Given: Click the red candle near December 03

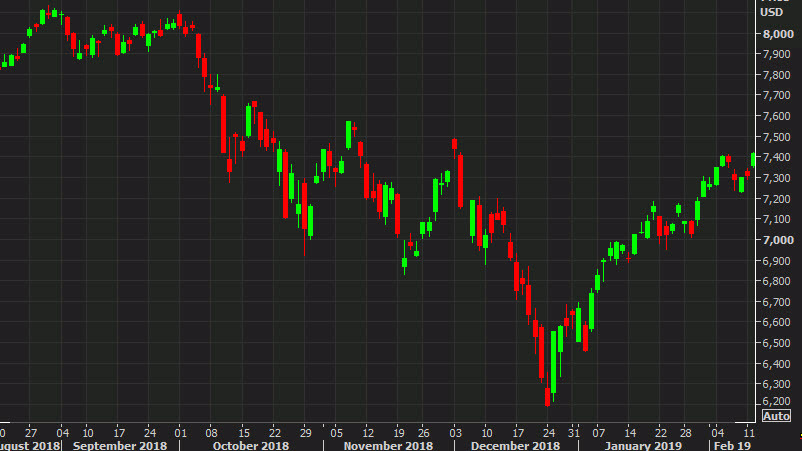Looking at the screenshot, I should pyautogui.click(x=454, y=146).
